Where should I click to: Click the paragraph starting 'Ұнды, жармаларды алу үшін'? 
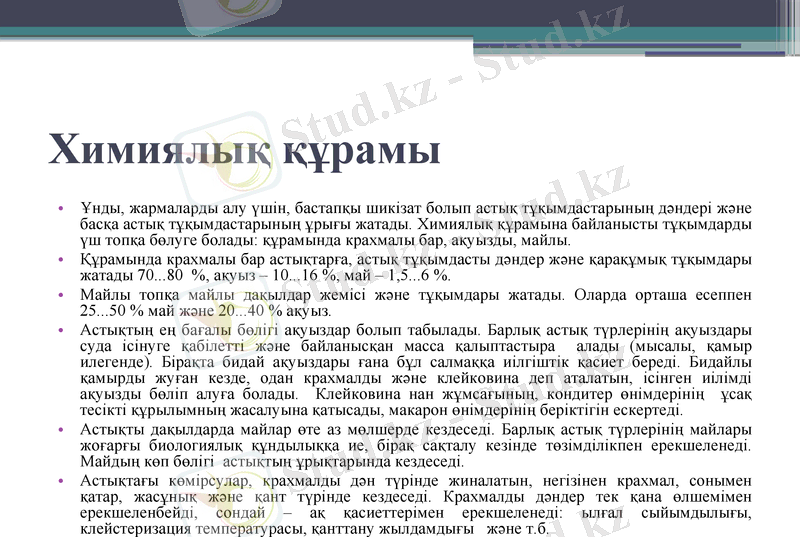(x=416, y=224)
